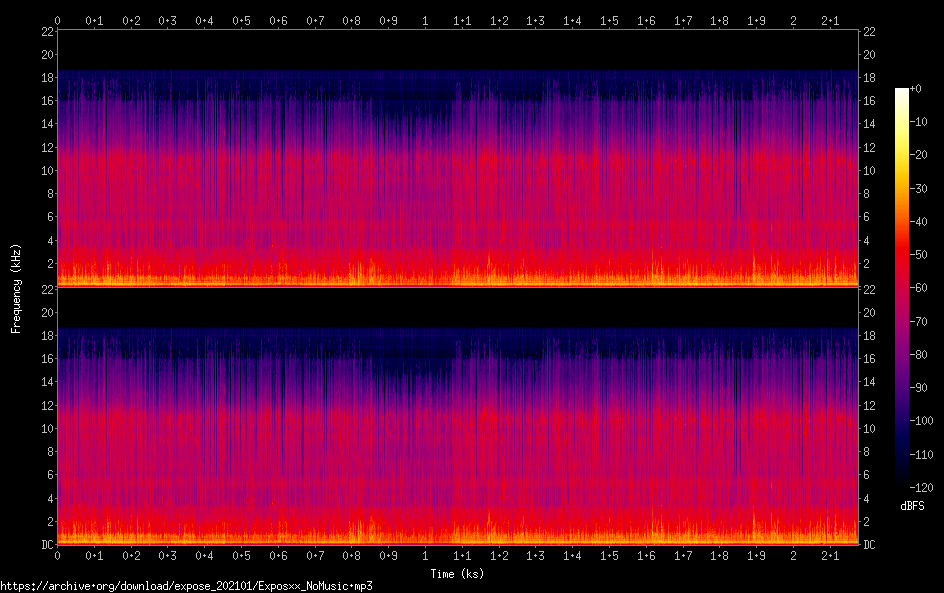Click the '16' label on the lower channel's left axis
Screen dimensions: 944x593
tap(47, 359)
